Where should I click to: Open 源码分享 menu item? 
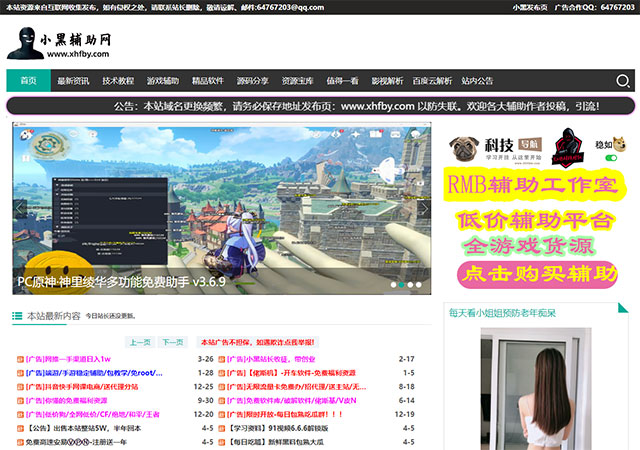tap(253, 81)
